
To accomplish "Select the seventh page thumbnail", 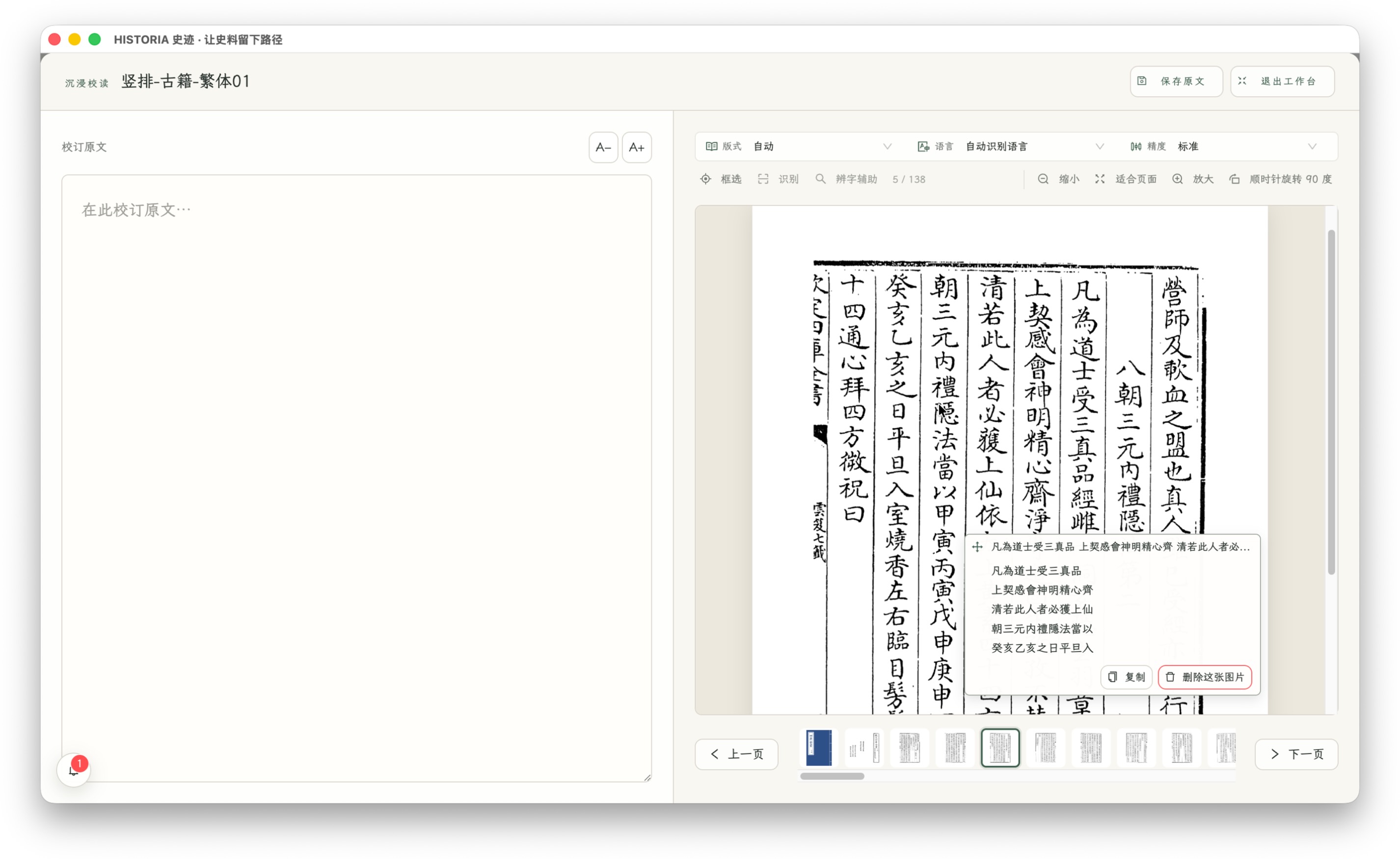I will 1091,748.
